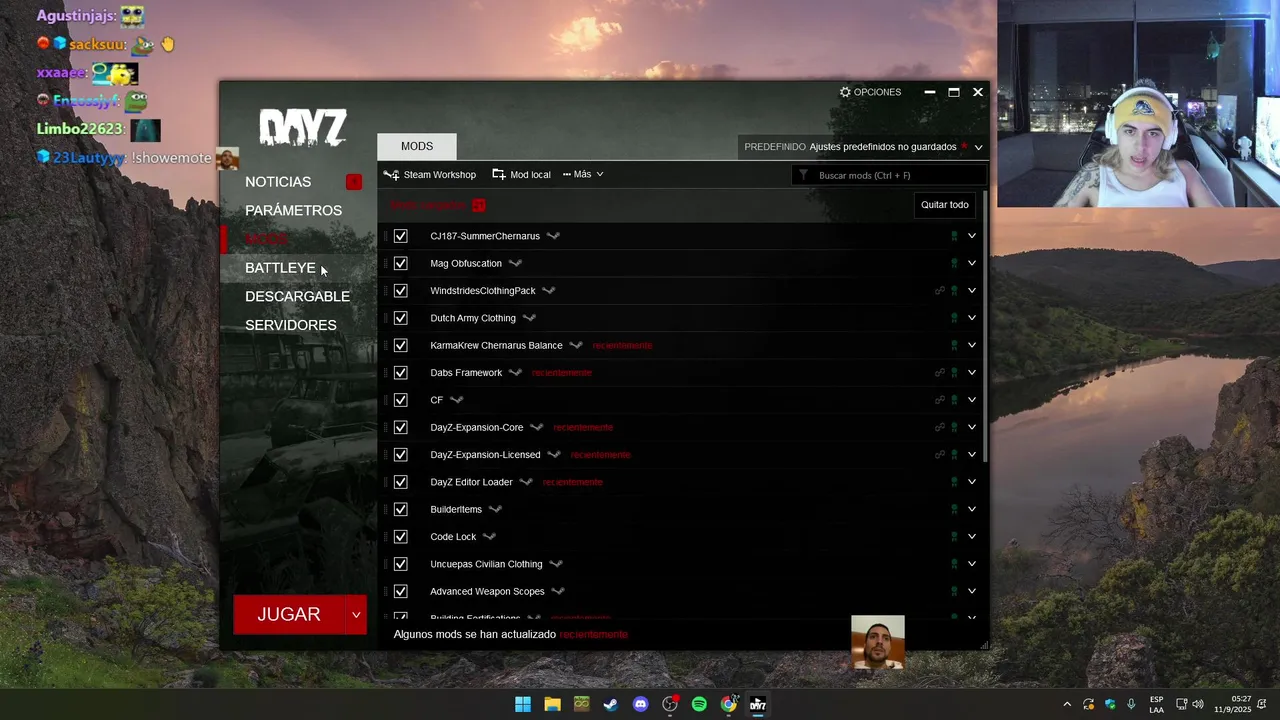Open the OPCIONES gear menu
The height and width of the screenshot is (720, 1280).
[x=870, y=92]
